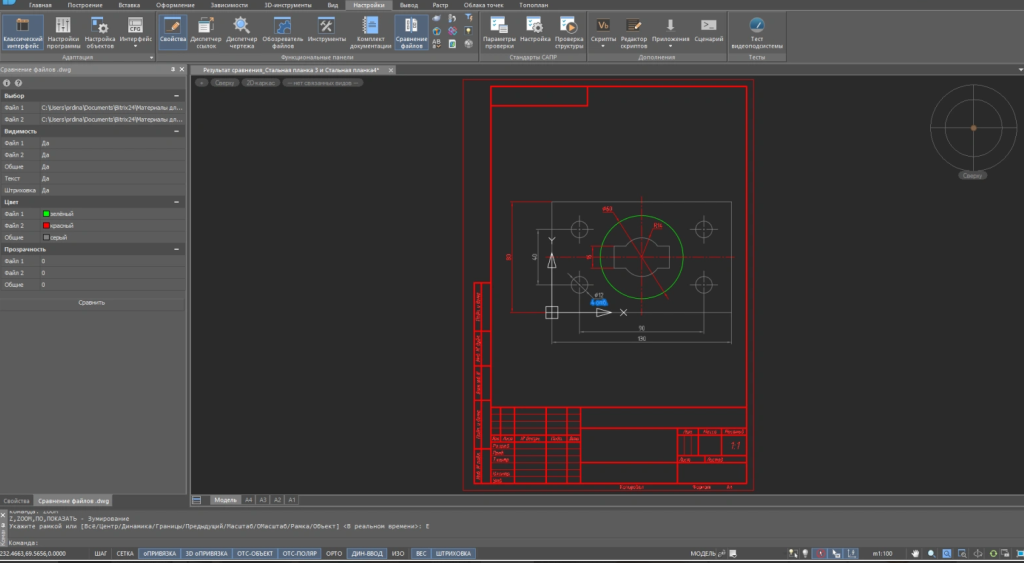This screenshot has width=1024, height=563.
Task: Open the Редактор скриптов tool
Action: 635,30
